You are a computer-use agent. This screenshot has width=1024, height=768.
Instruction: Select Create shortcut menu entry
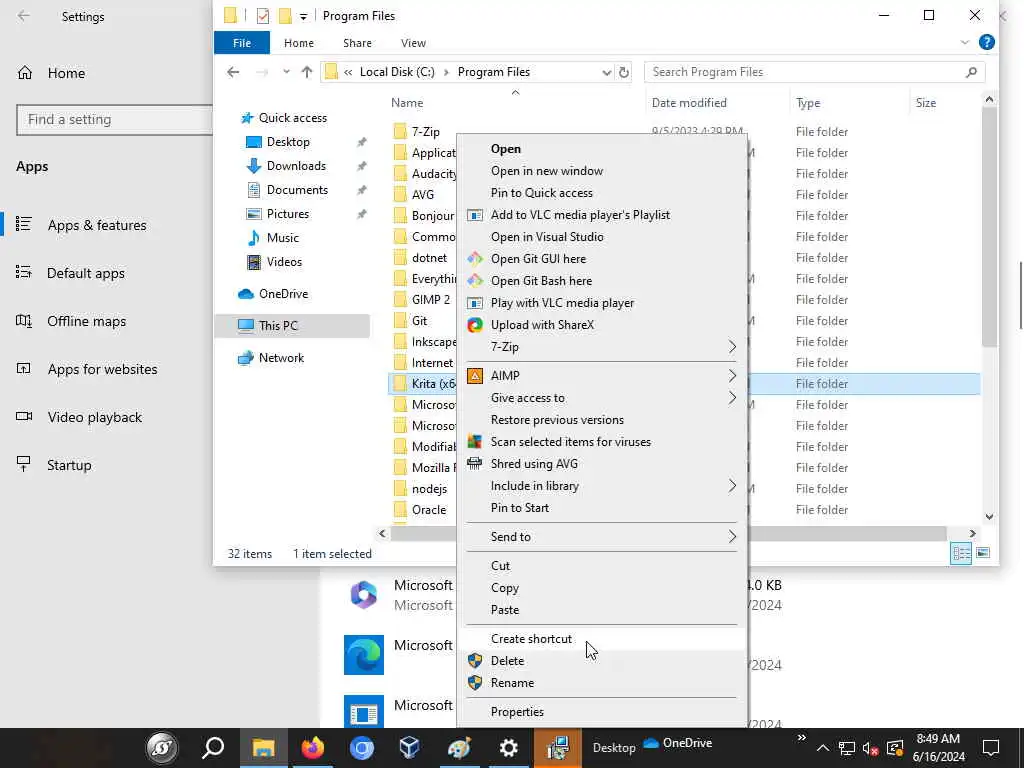pos(531,639)
